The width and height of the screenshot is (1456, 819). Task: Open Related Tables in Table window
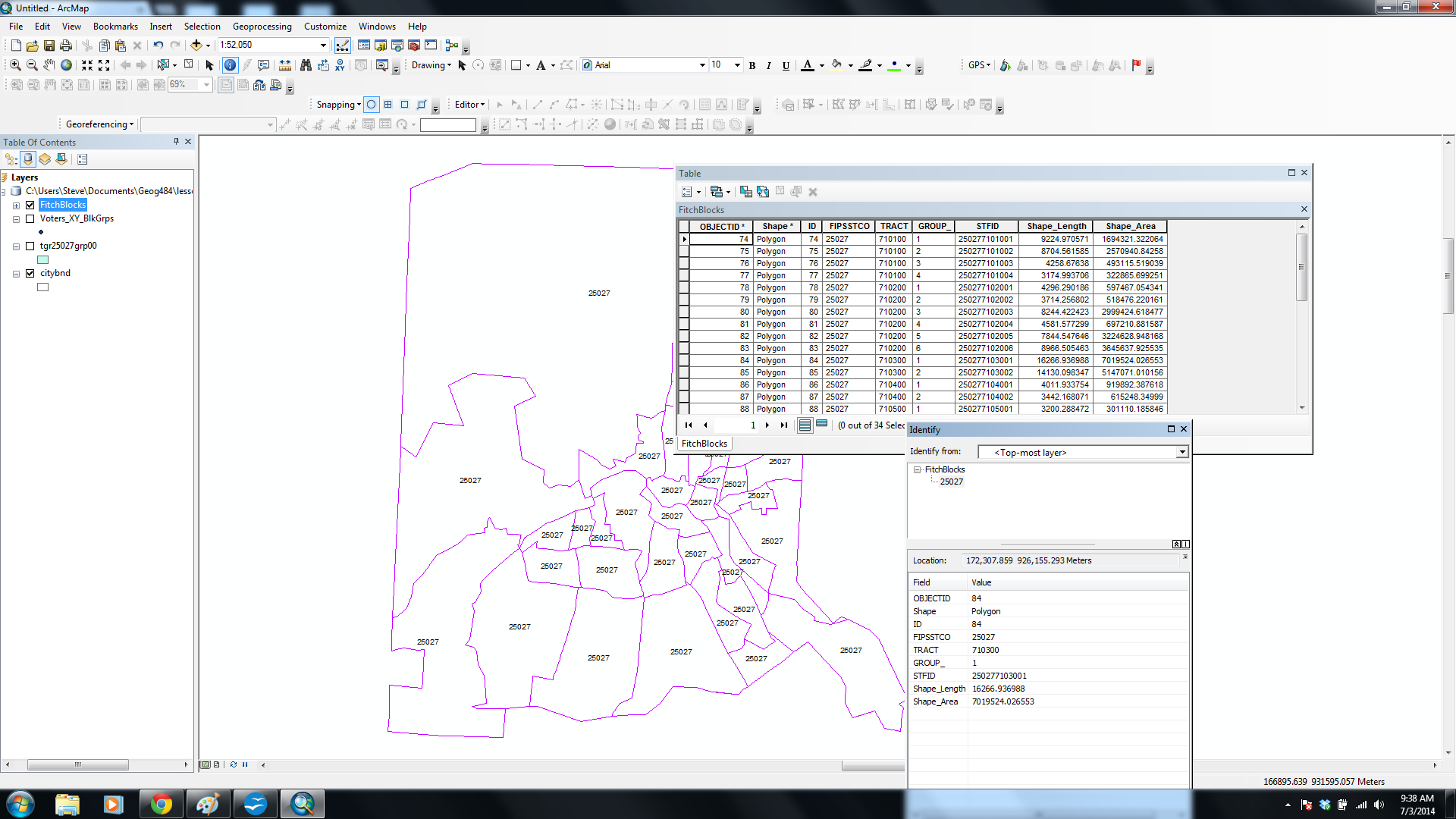pos(717,192)
